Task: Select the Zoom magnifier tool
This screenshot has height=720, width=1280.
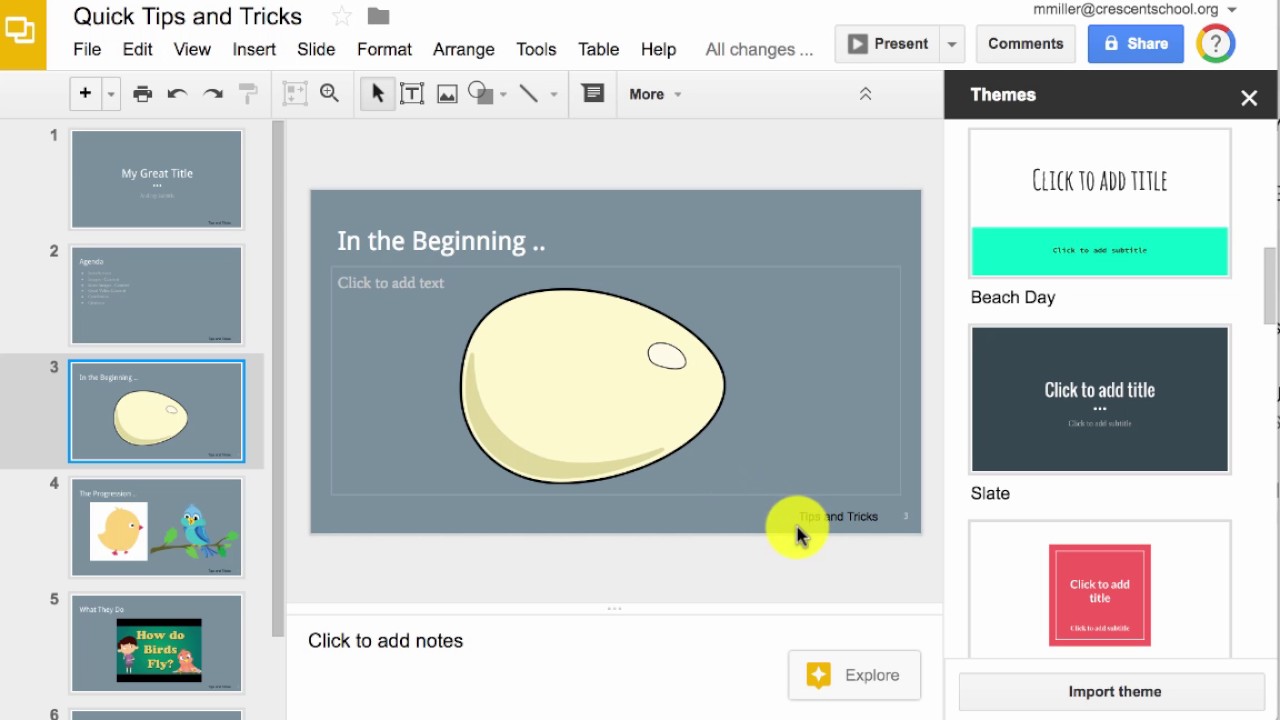Action: pyautogui.click(x=329, y=93)
